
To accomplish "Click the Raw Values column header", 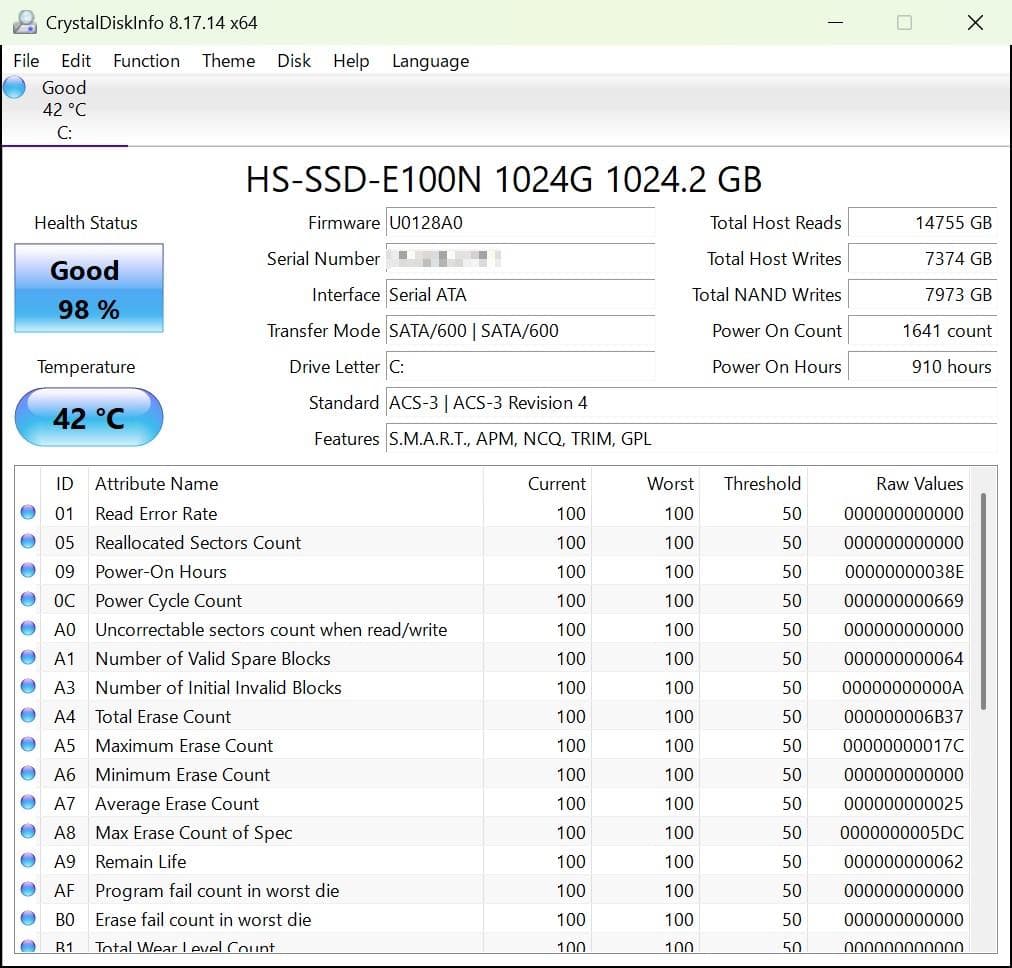I will [888, 484].
